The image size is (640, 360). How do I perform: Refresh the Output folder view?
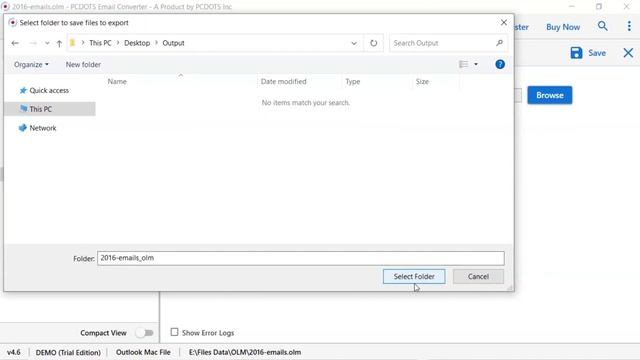tap(373, 43)
